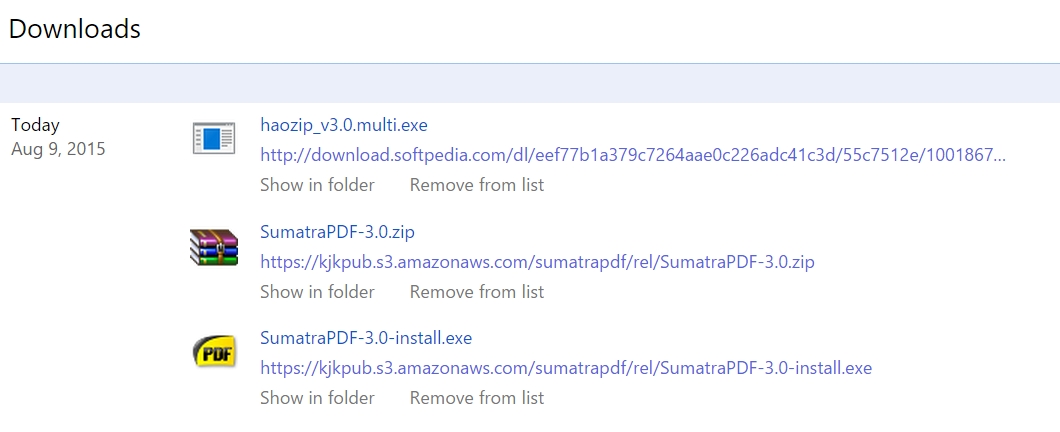Remove haozip_v3.0.multi.exe from list
1060x432 pixels.
coord(477,185)
